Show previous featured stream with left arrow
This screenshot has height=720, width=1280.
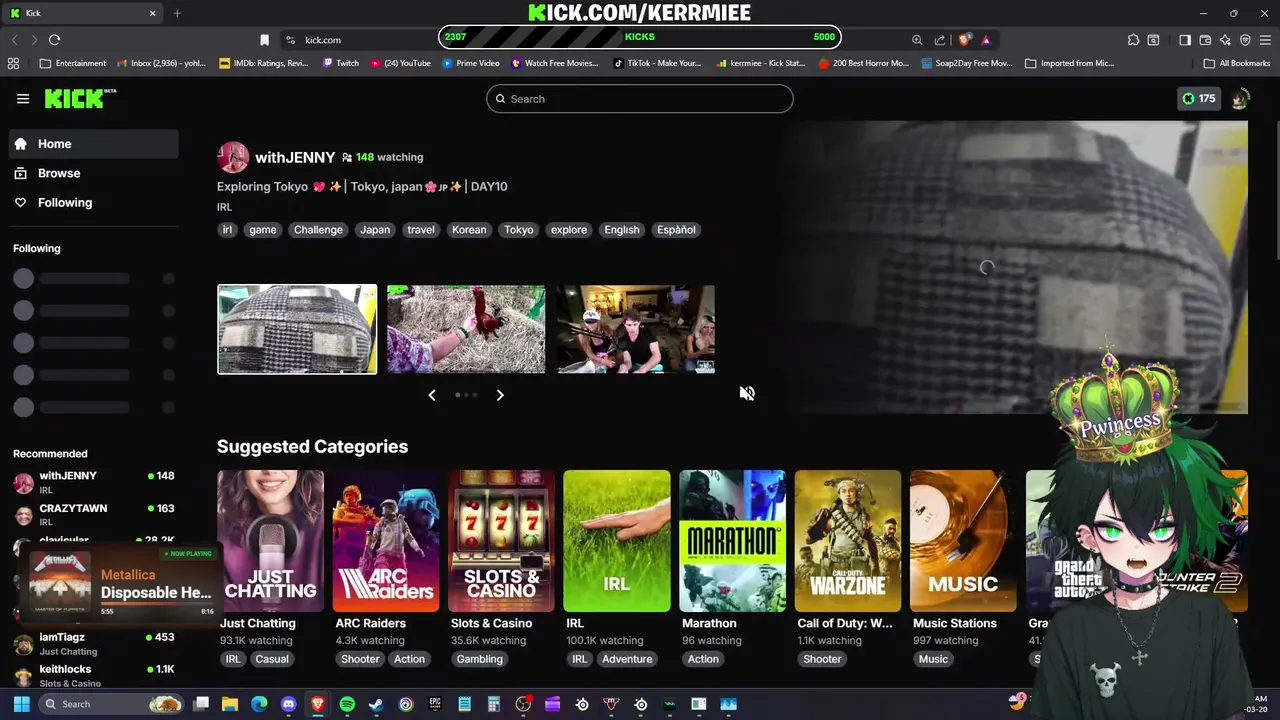432,395
